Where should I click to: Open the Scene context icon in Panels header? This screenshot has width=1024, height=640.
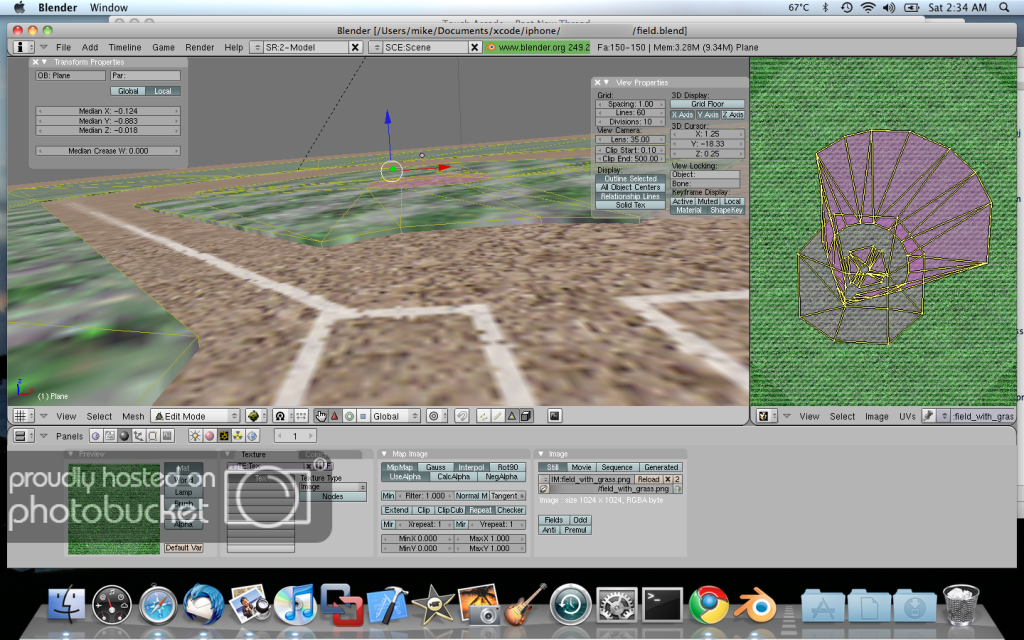[x=167, y=436]
